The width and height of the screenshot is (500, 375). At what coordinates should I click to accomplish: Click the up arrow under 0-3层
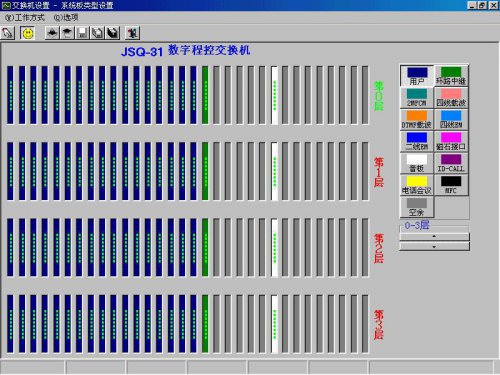[434, 236]
